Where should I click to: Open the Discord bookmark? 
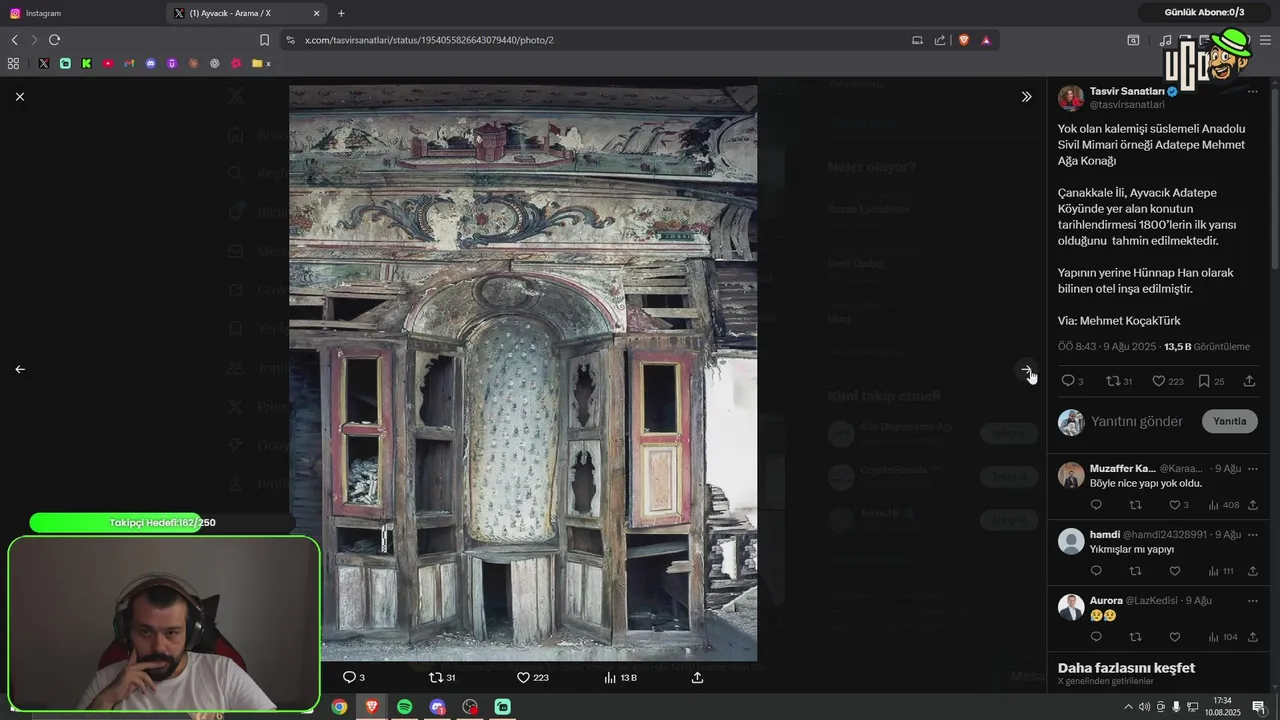[151, 63]
